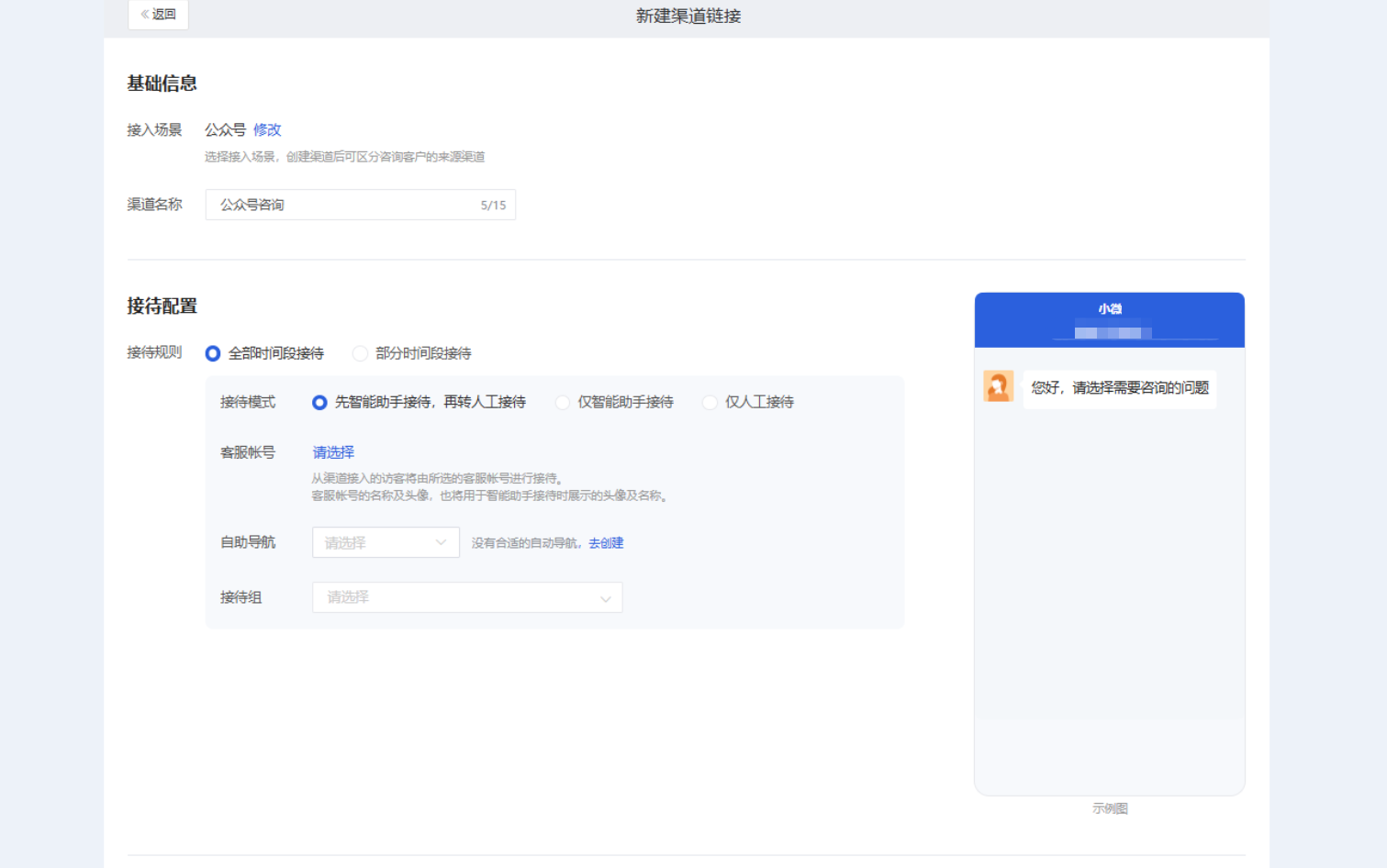
Task: Click the 接待模式 label
Action: click(x=248, y=402)
